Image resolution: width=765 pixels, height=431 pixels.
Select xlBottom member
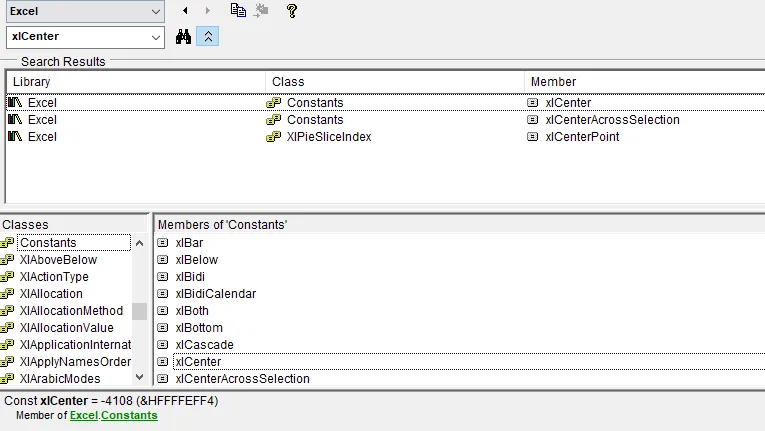[x=199, y=328]
